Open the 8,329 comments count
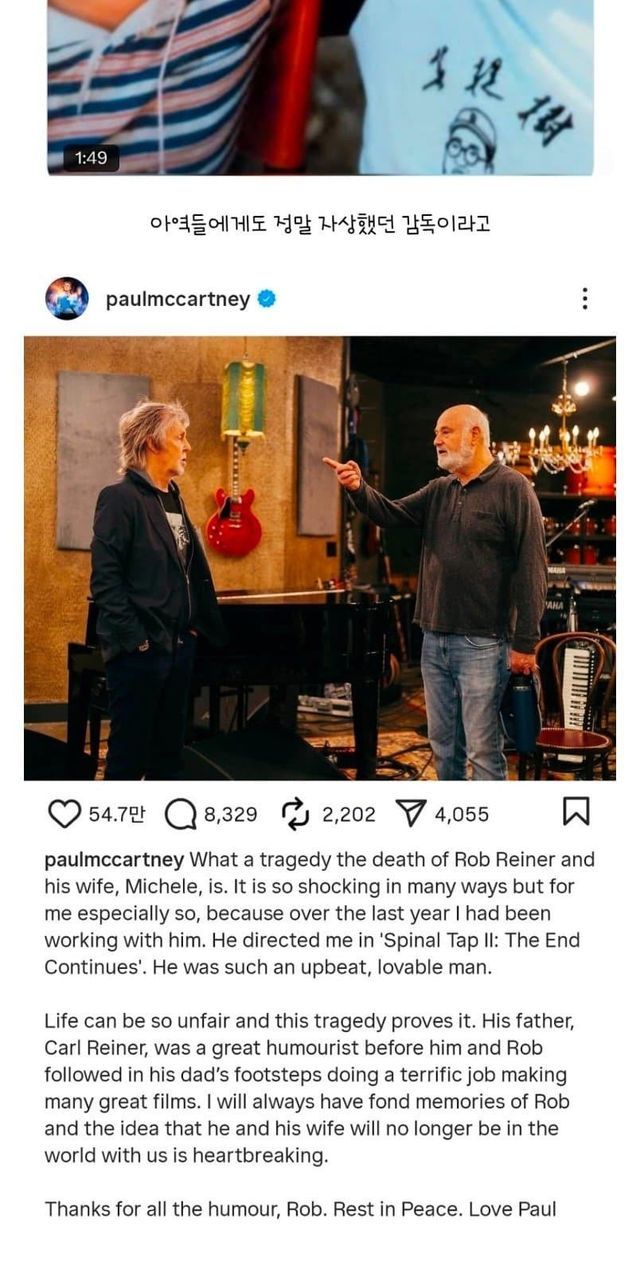 [231, 814]
